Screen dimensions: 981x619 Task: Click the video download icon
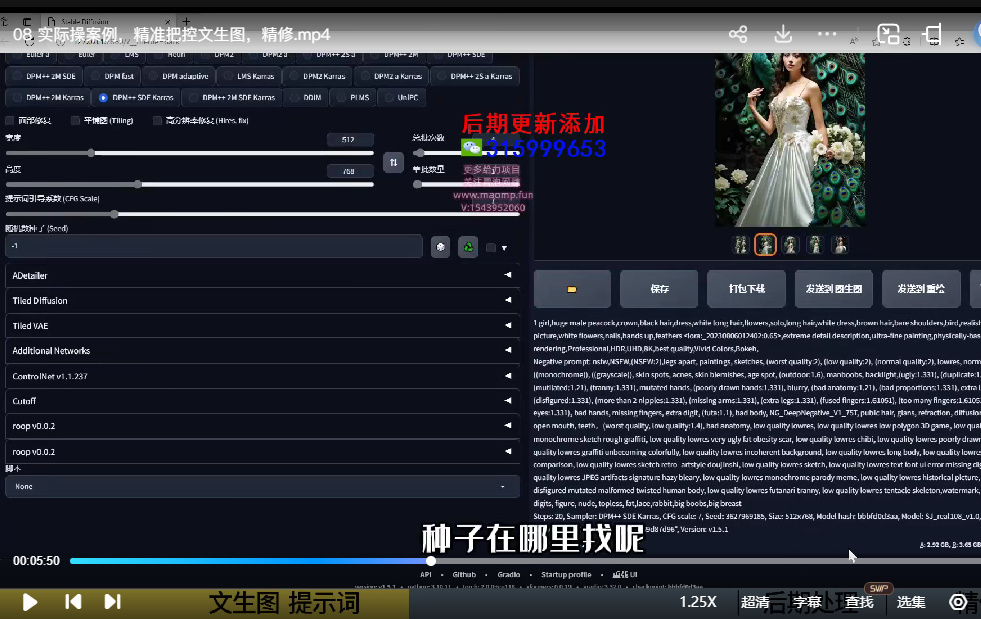tap(783, 34)
